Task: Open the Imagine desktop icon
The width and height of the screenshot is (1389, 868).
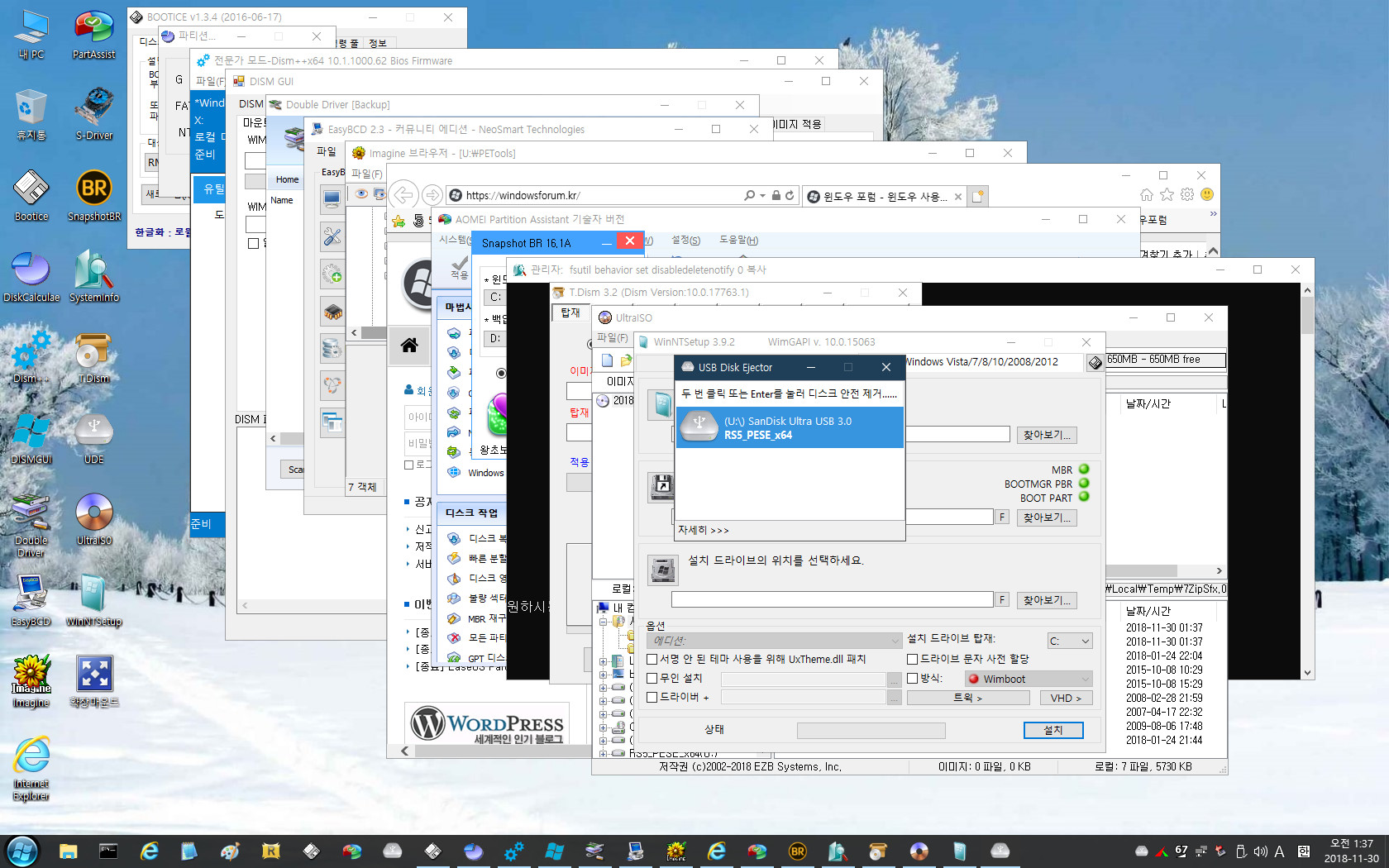Action: coord(31,681)
